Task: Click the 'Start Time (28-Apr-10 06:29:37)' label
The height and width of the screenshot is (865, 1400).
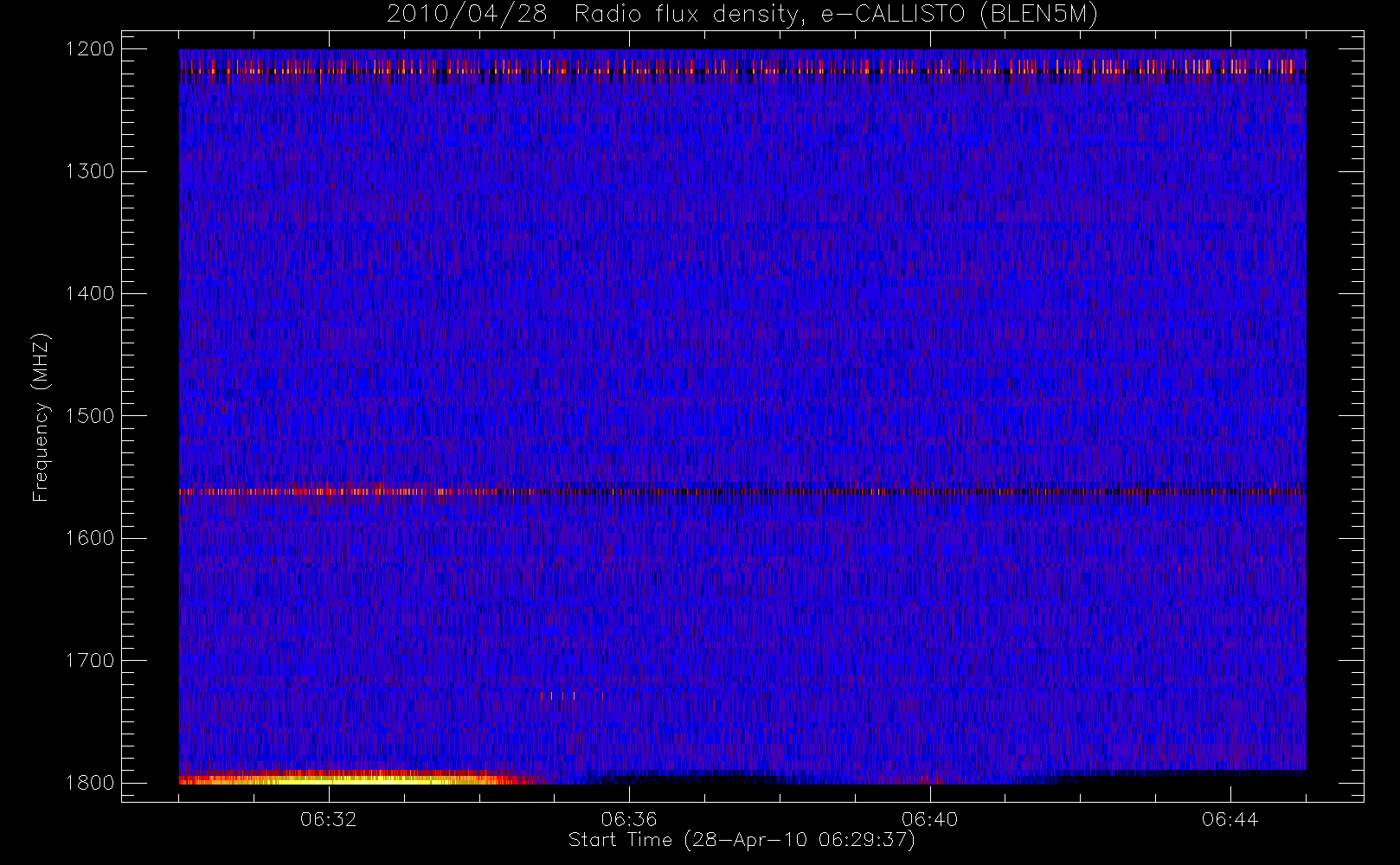Action: point(742,840)
